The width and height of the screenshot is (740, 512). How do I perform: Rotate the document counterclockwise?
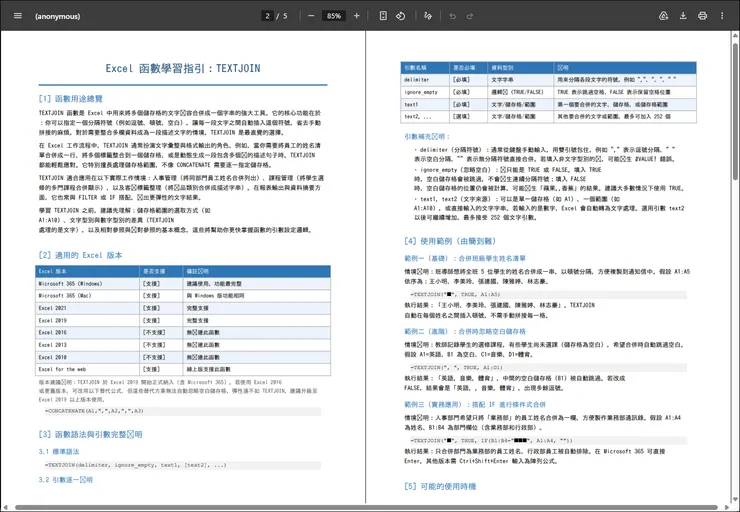click(401, 16)
